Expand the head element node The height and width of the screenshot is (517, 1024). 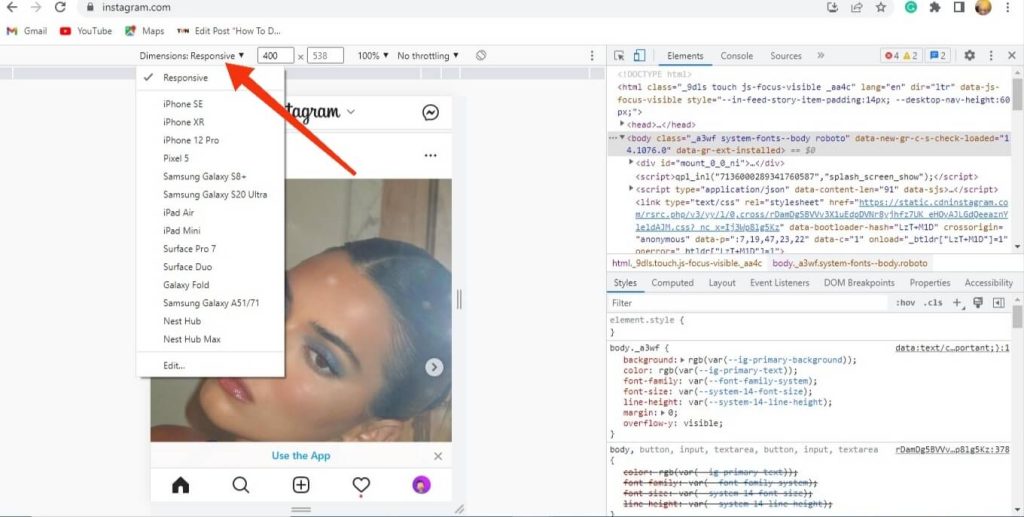coord(622,124)
